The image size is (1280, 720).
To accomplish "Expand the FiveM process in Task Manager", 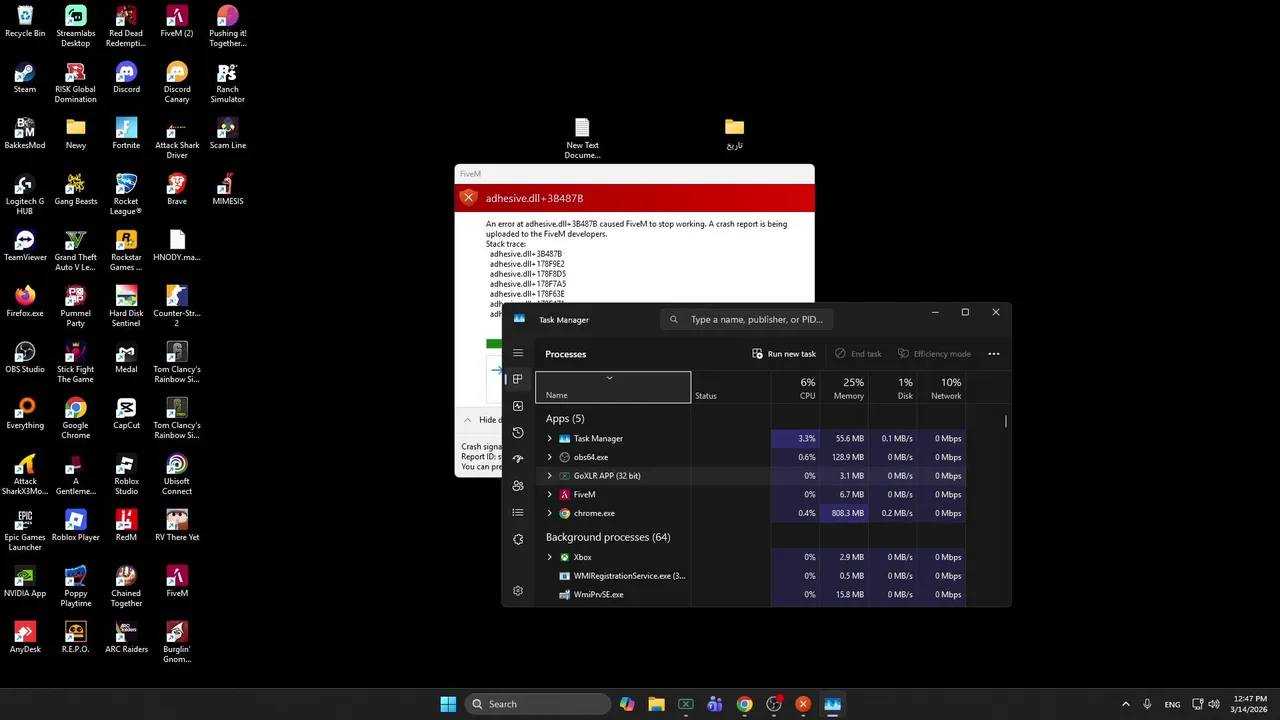I will (549, 495).
